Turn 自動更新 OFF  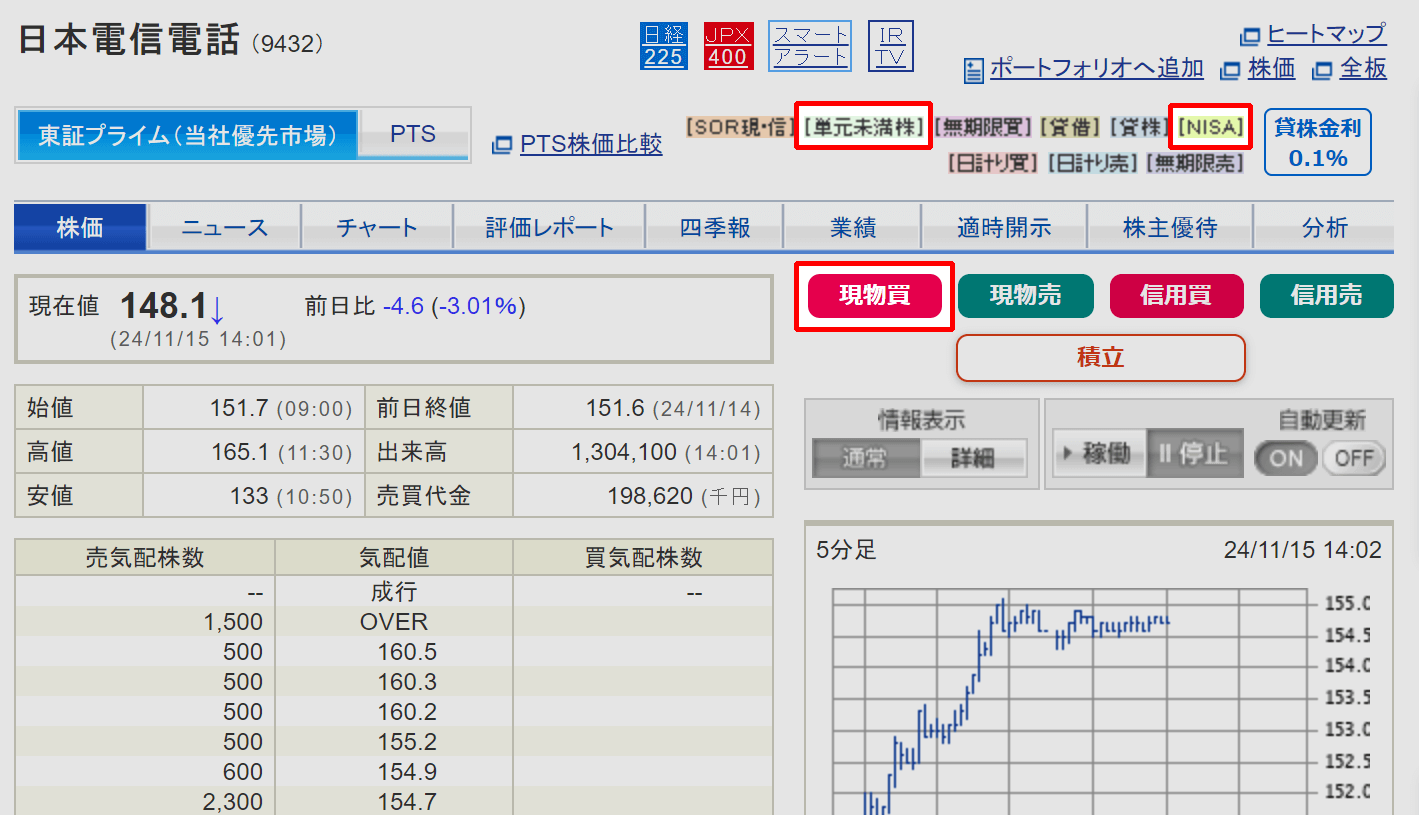[1355, 459]
